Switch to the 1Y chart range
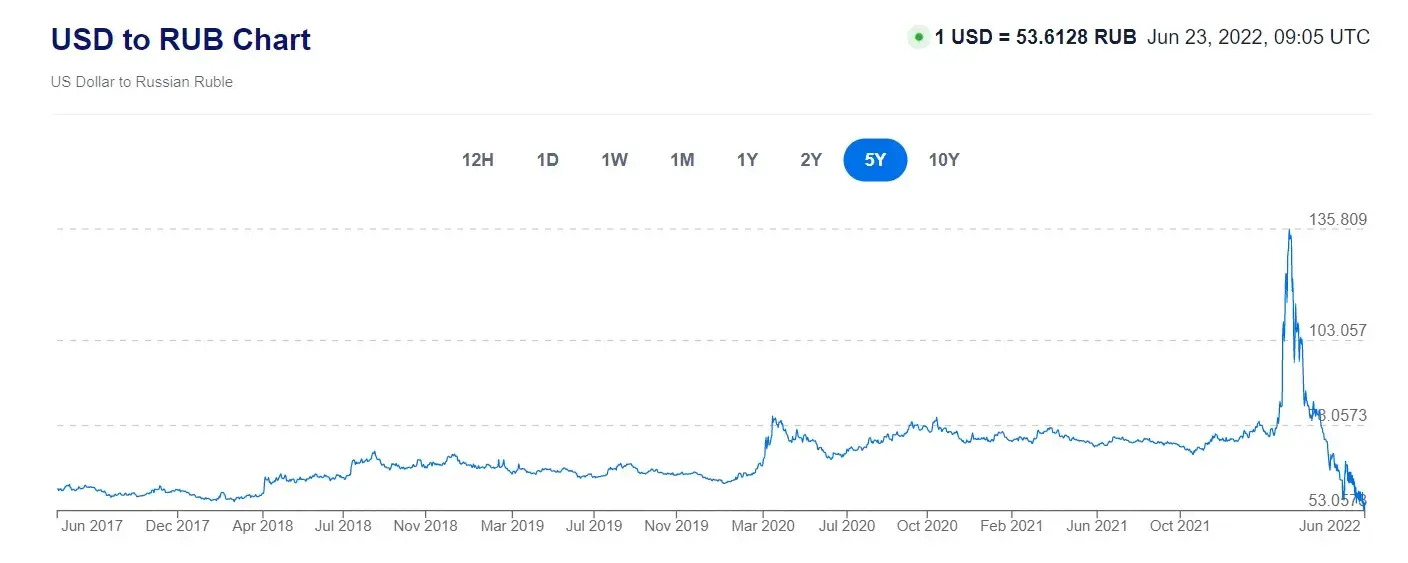 pos(747,160)
